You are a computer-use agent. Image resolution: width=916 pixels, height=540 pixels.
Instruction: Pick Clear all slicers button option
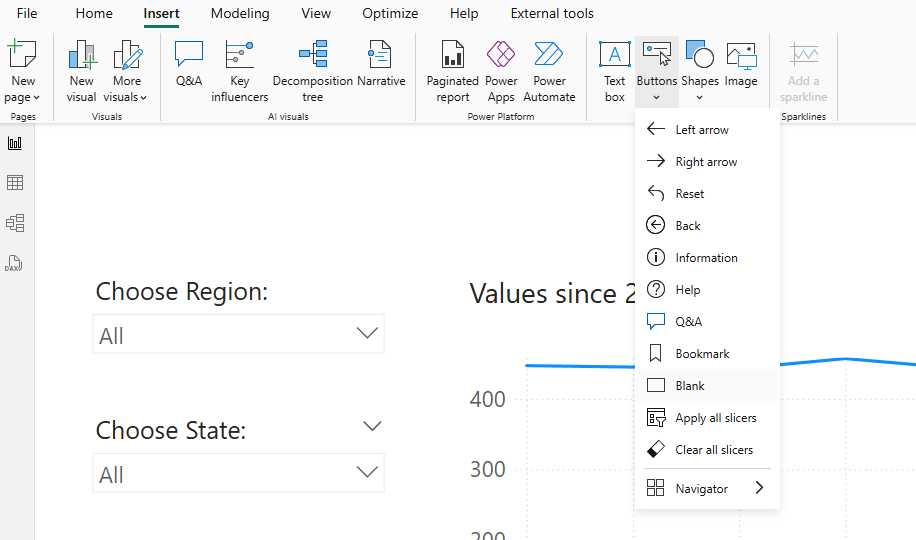tap(713, 450)
